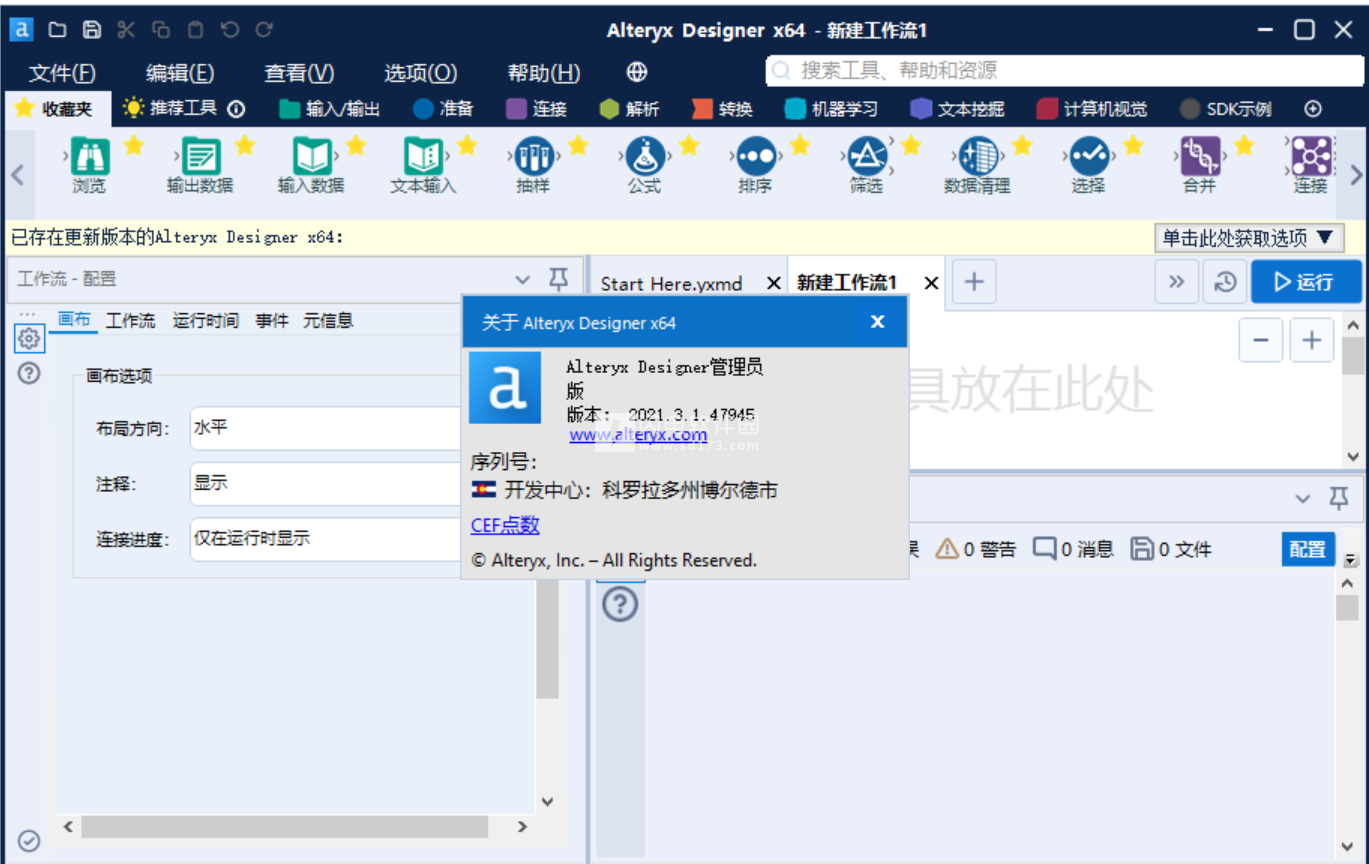Click the new workflow icon in title bar
Viewport: 1369px width, 864px height.
[57, 30]
